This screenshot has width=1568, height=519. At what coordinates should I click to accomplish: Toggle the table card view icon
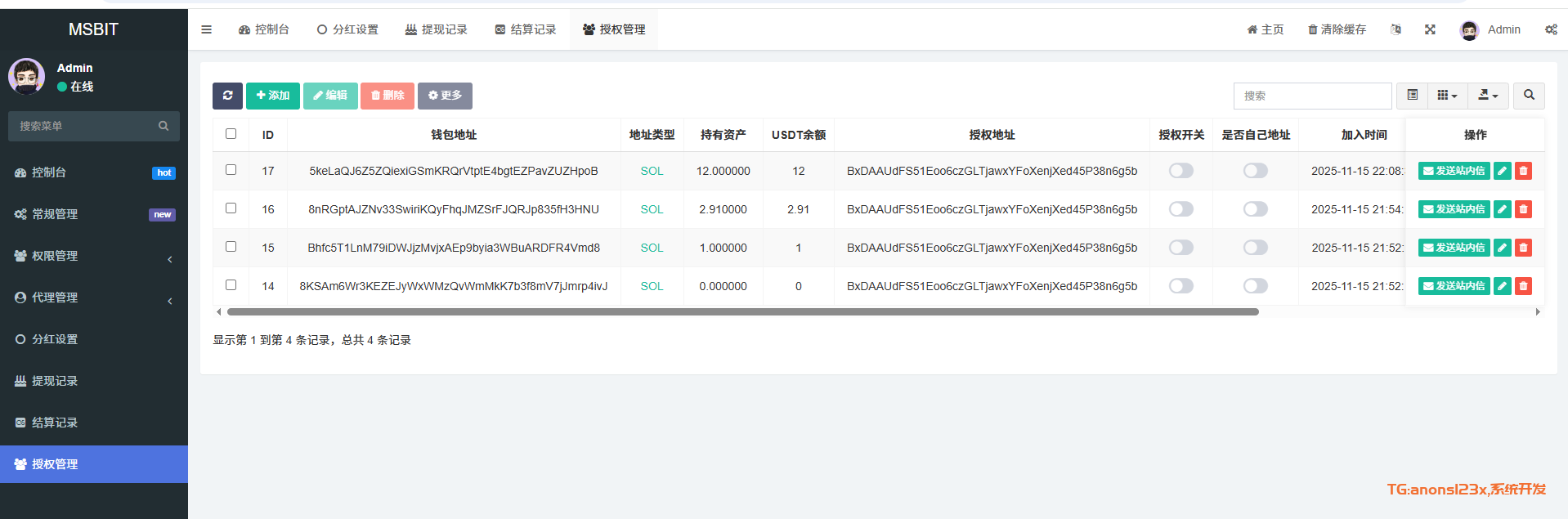pyautogui.click(x=1412, y=96)
